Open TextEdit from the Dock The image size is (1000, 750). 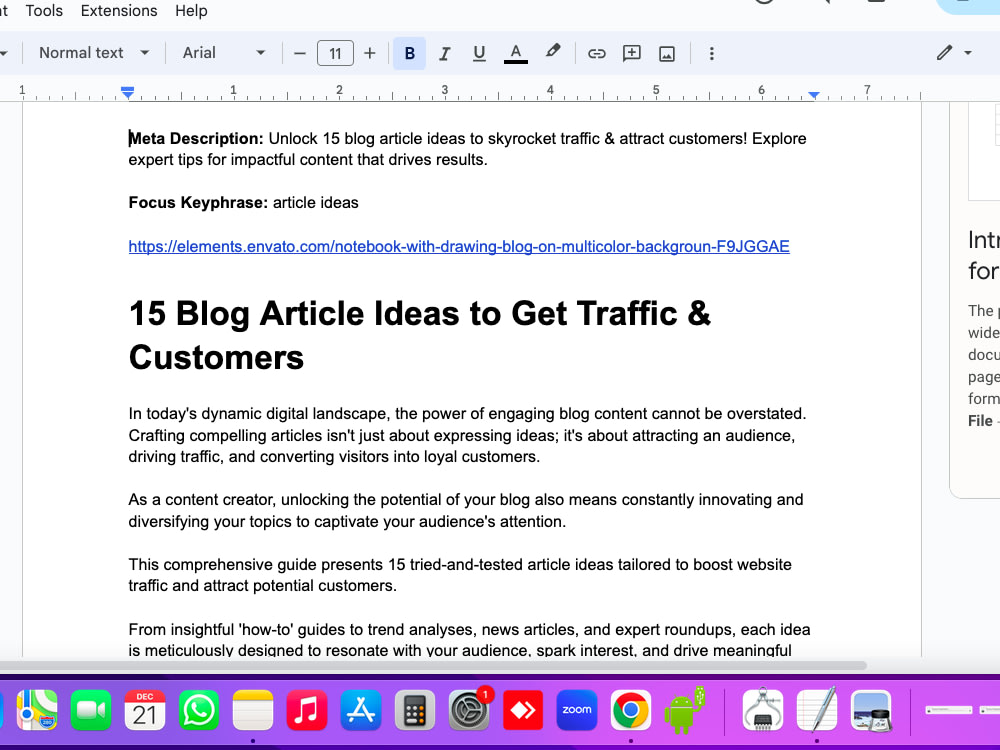click(x=817, y=710)
